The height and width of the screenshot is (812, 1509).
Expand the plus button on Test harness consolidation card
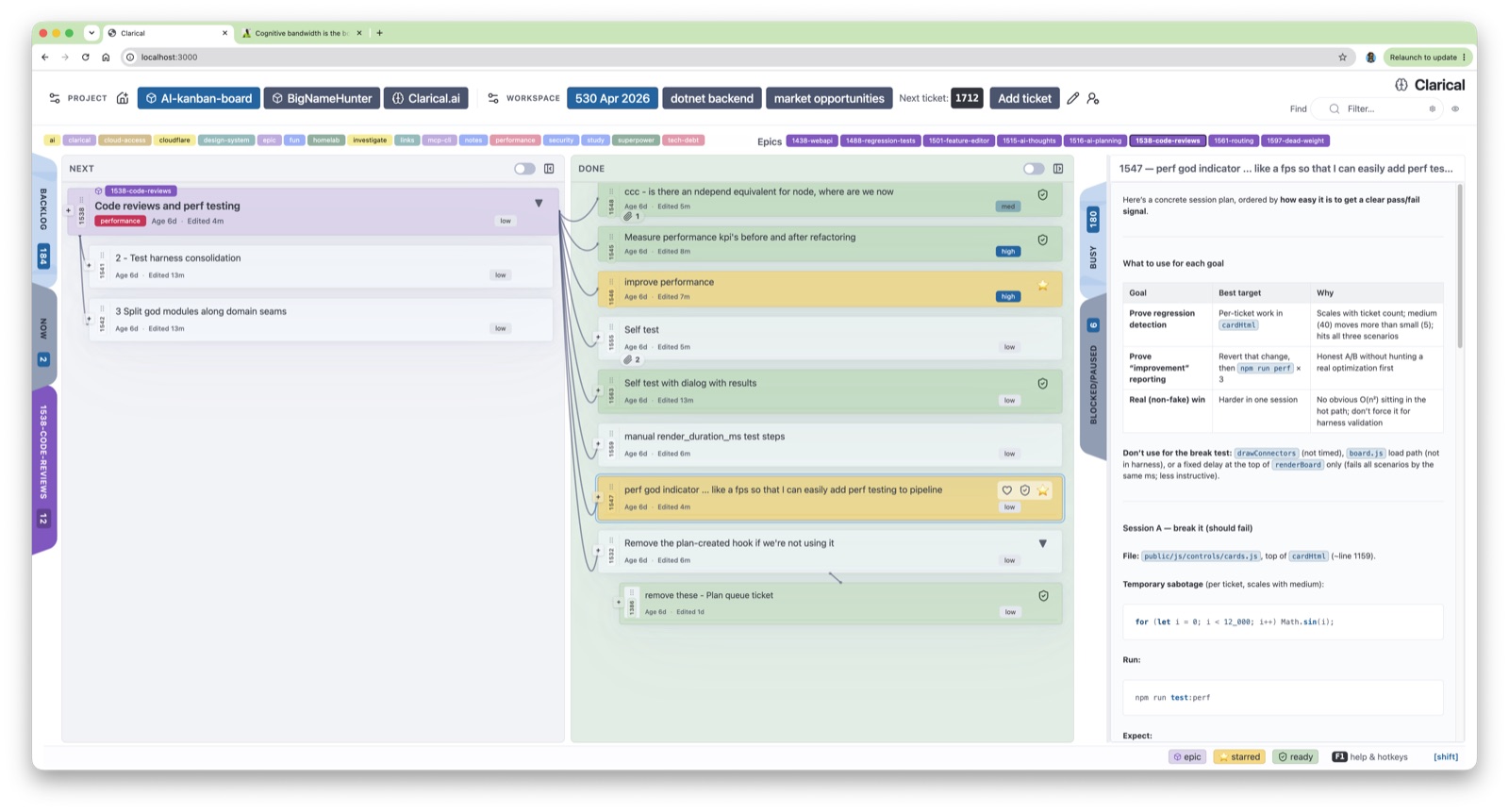coord(90,266)
